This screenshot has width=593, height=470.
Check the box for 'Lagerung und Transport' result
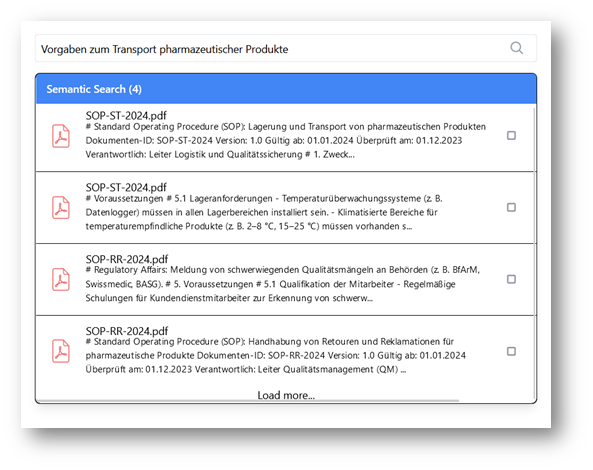(511, 135)
